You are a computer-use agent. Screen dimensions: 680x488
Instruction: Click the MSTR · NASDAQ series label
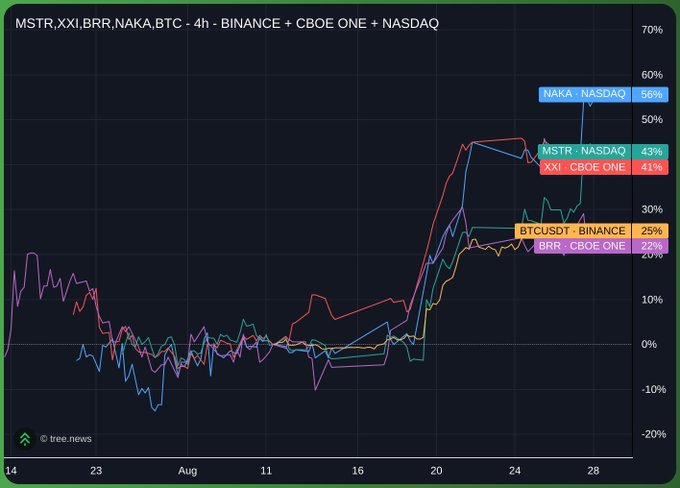coord(584,151)
